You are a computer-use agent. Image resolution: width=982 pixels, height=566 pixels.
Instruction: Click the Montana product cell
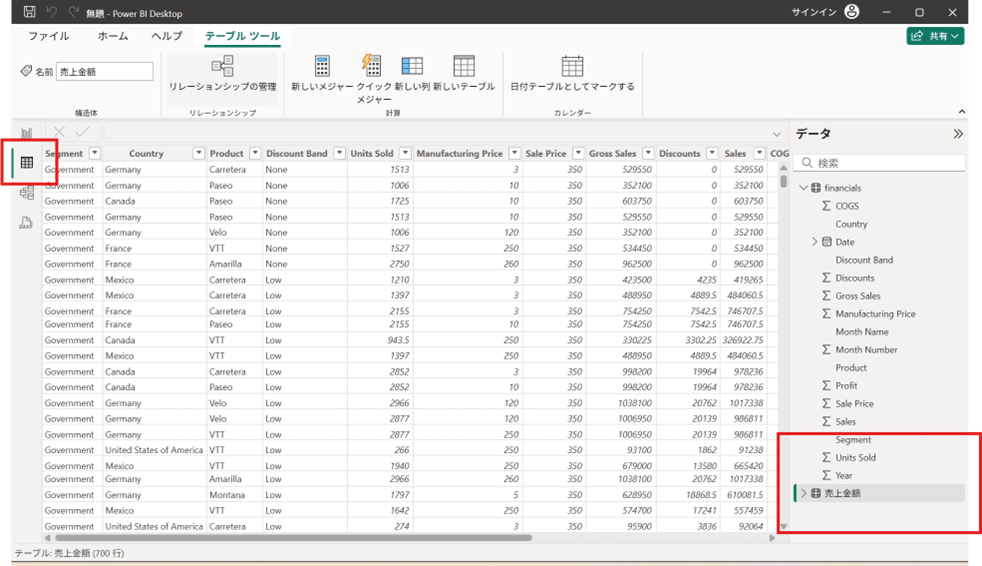235,495
